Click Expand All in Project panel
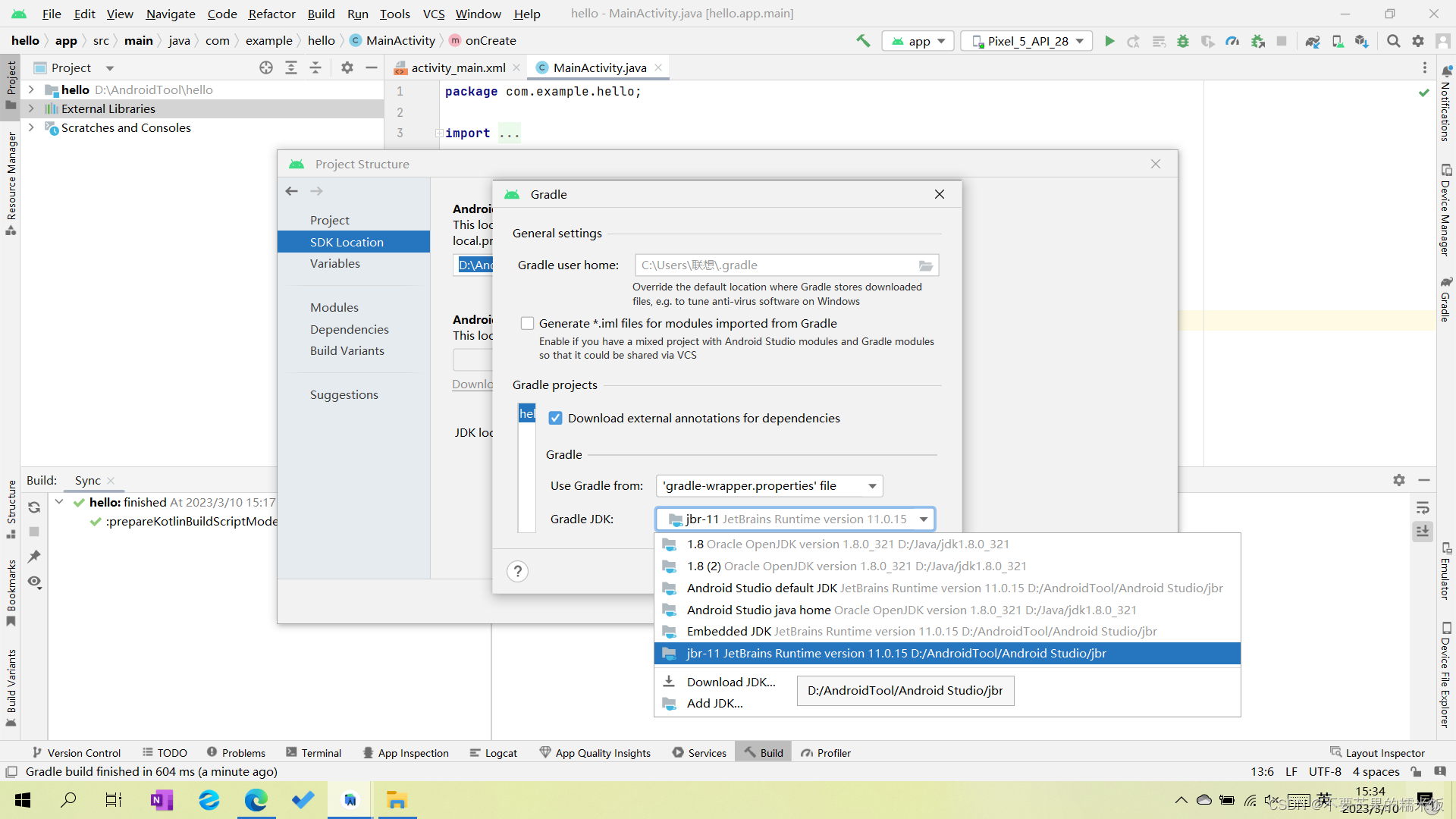The height and width of the screenshot is (819, 1456). click(291, 67)
